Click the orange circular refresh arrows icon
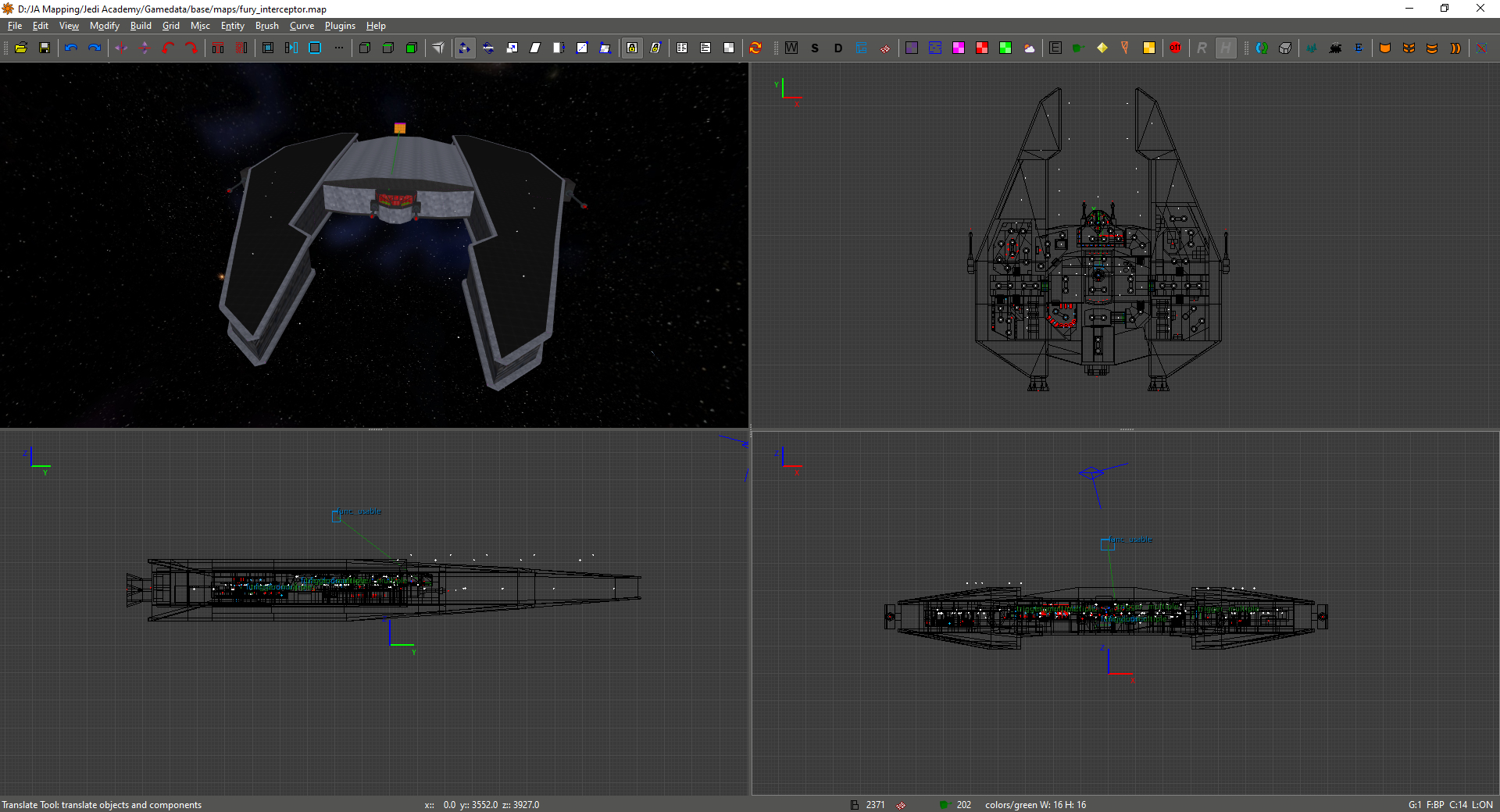The width and height of the screenshot is (1500, 812). tap(755, 48)
